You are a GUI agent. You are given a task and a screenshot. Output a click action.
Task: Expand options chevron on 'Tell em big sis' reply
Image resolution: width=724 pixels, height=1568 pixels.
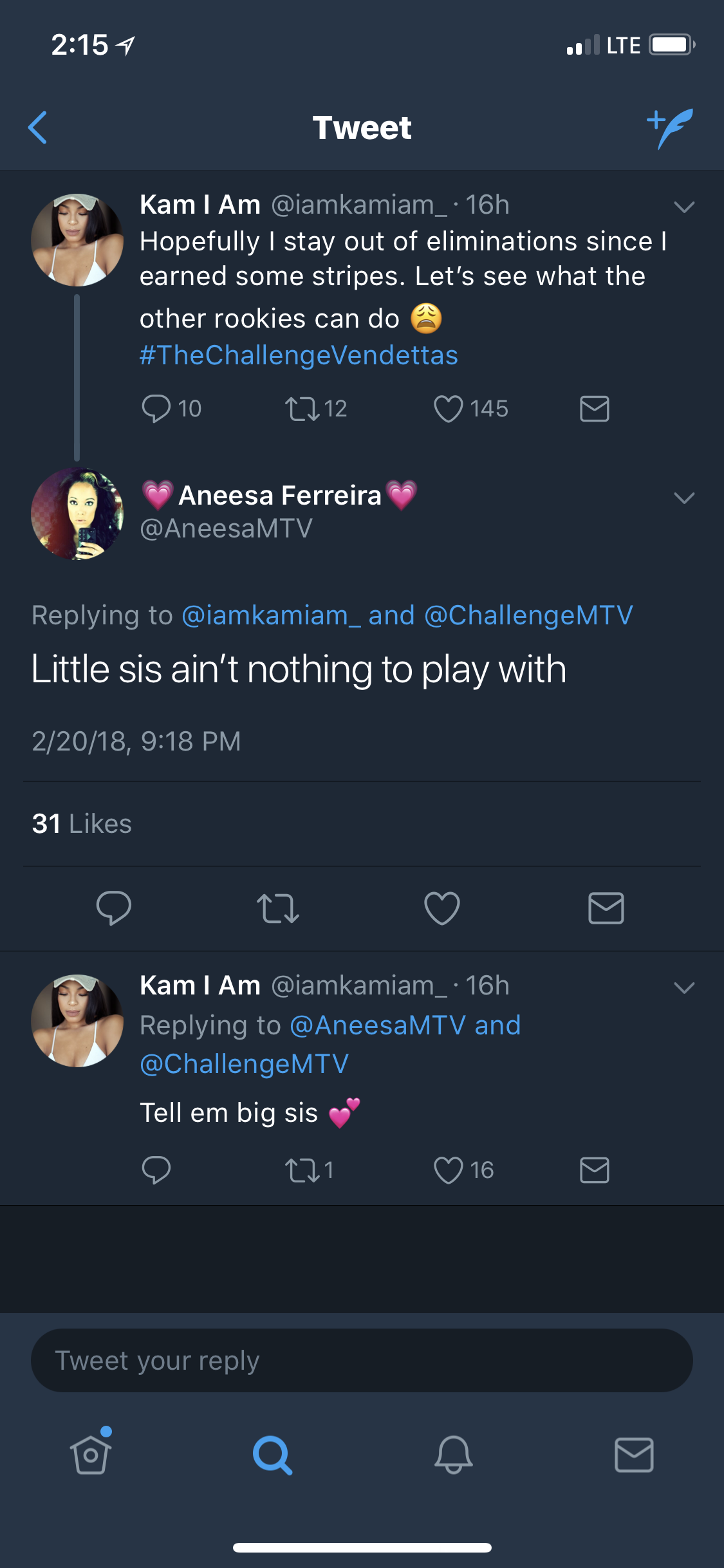tap(684, 987)
